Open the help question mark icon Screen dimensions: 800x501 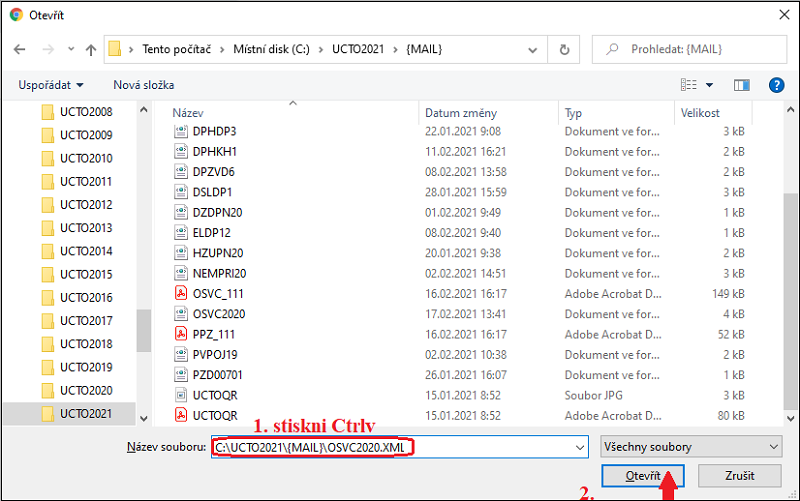774,85
